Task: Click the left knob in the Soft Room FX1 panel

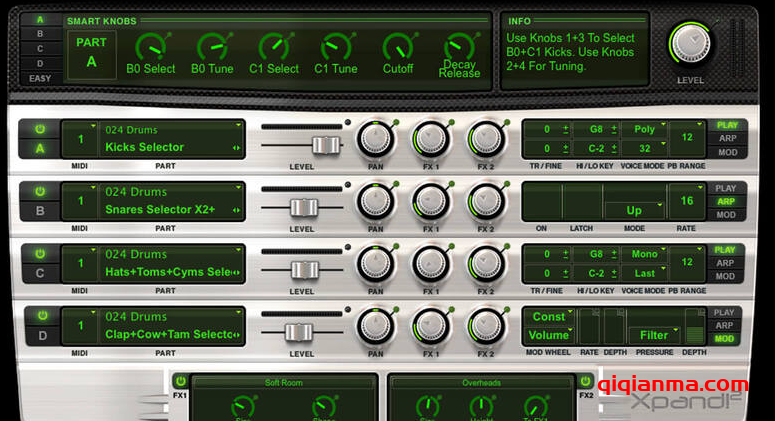Action: pyautogui.click(x=243, y=407)
